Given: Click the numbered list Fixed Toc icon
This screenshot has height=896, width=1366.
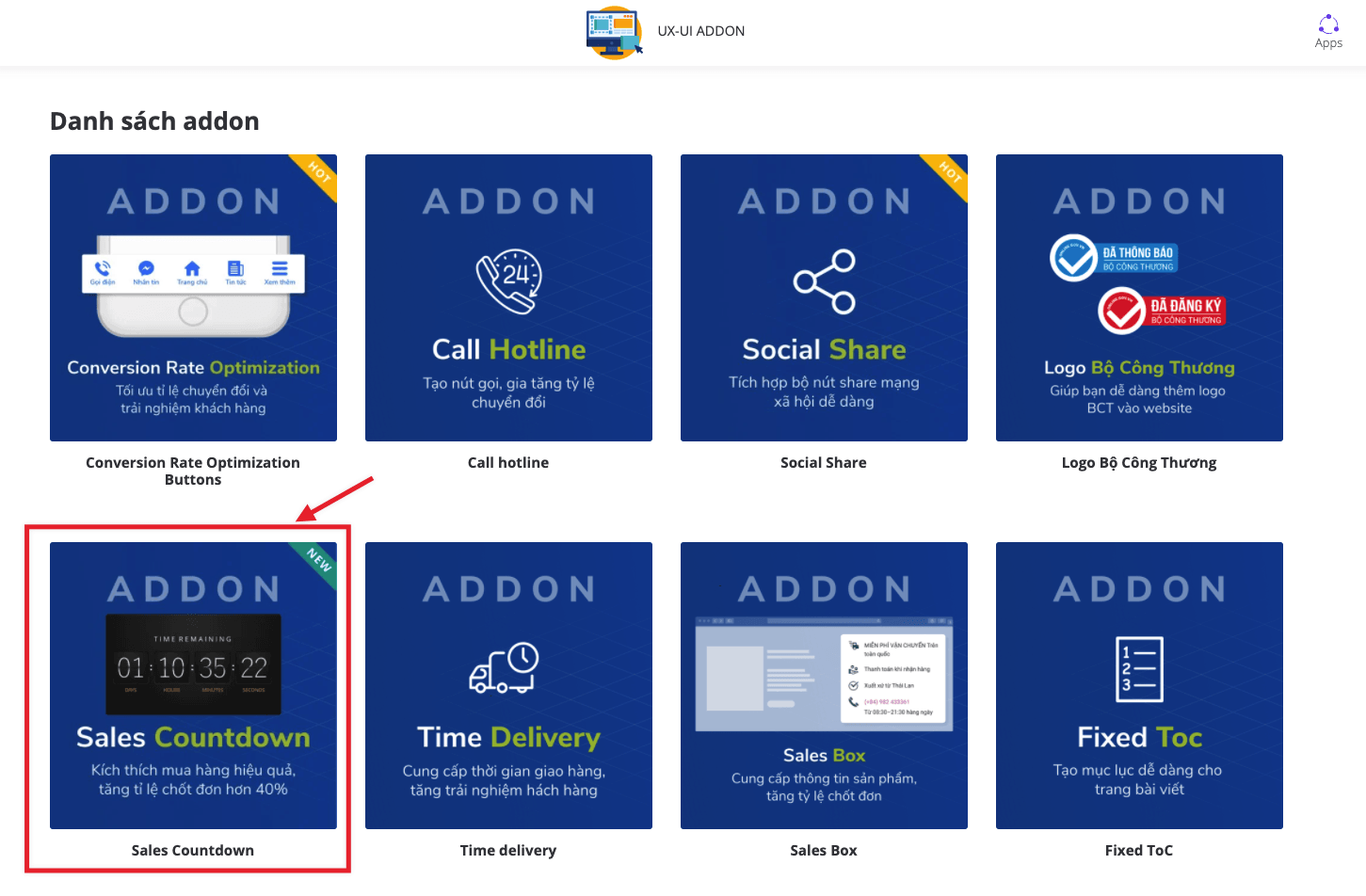Looking at the screenshot, I should pos(1139,669).
